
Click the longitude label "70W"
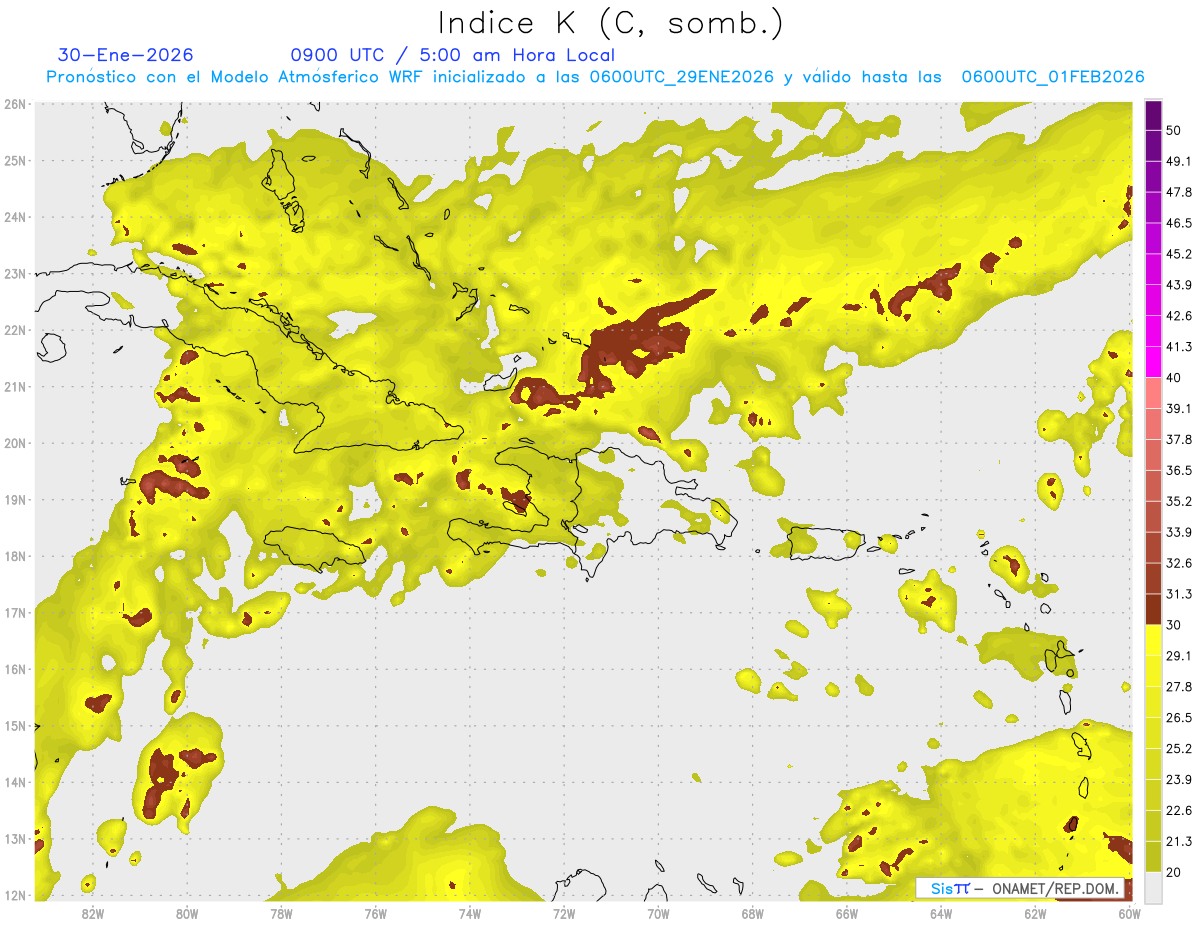coord(658,914)
